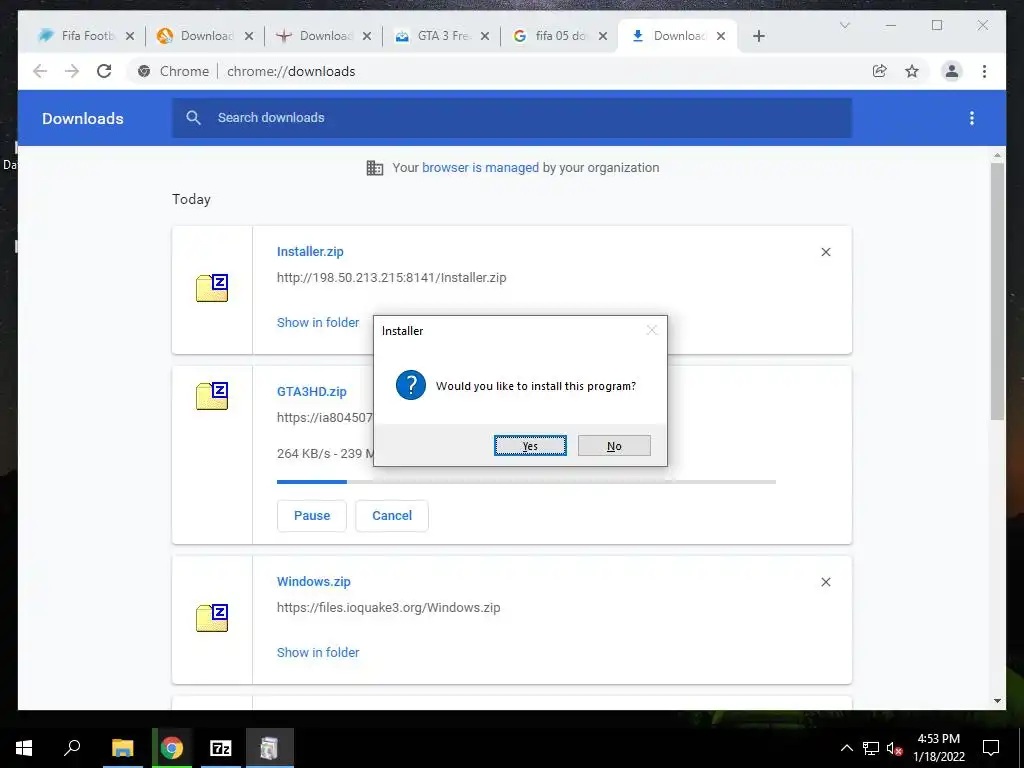Screen dimensions: 1024x768
Task: Click Yes in the Installer dialog
Action: click(x=530, y=445)
